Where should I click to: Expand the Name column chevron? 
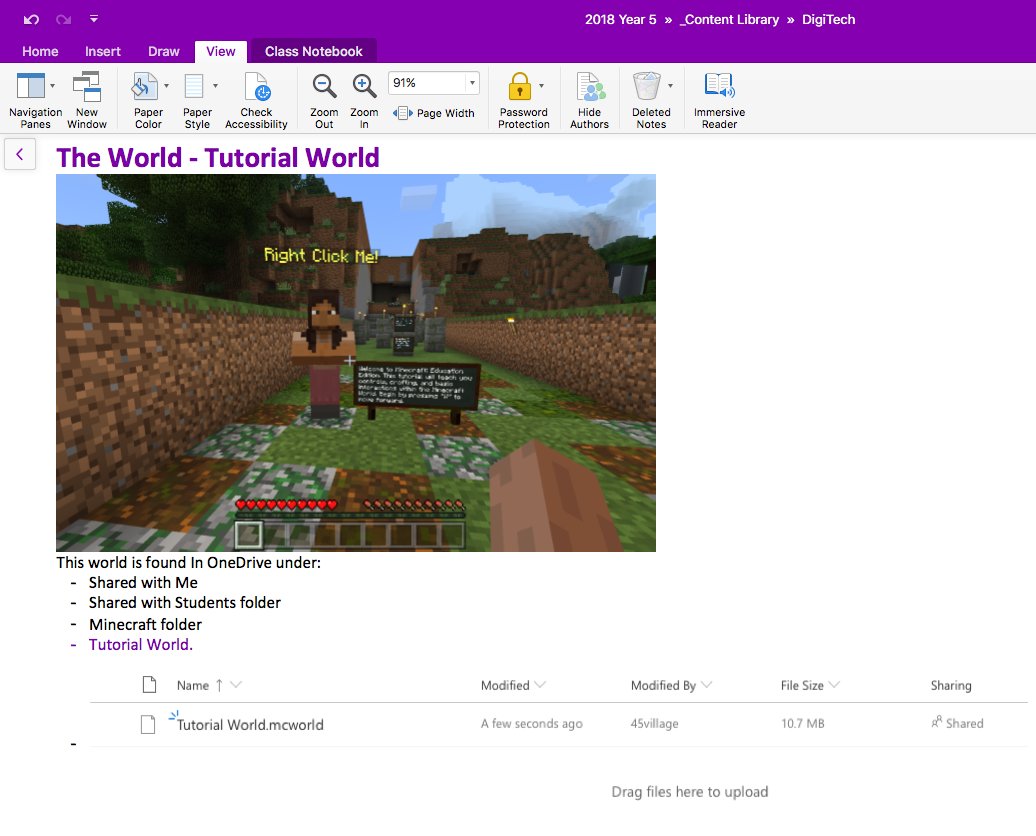236,685
